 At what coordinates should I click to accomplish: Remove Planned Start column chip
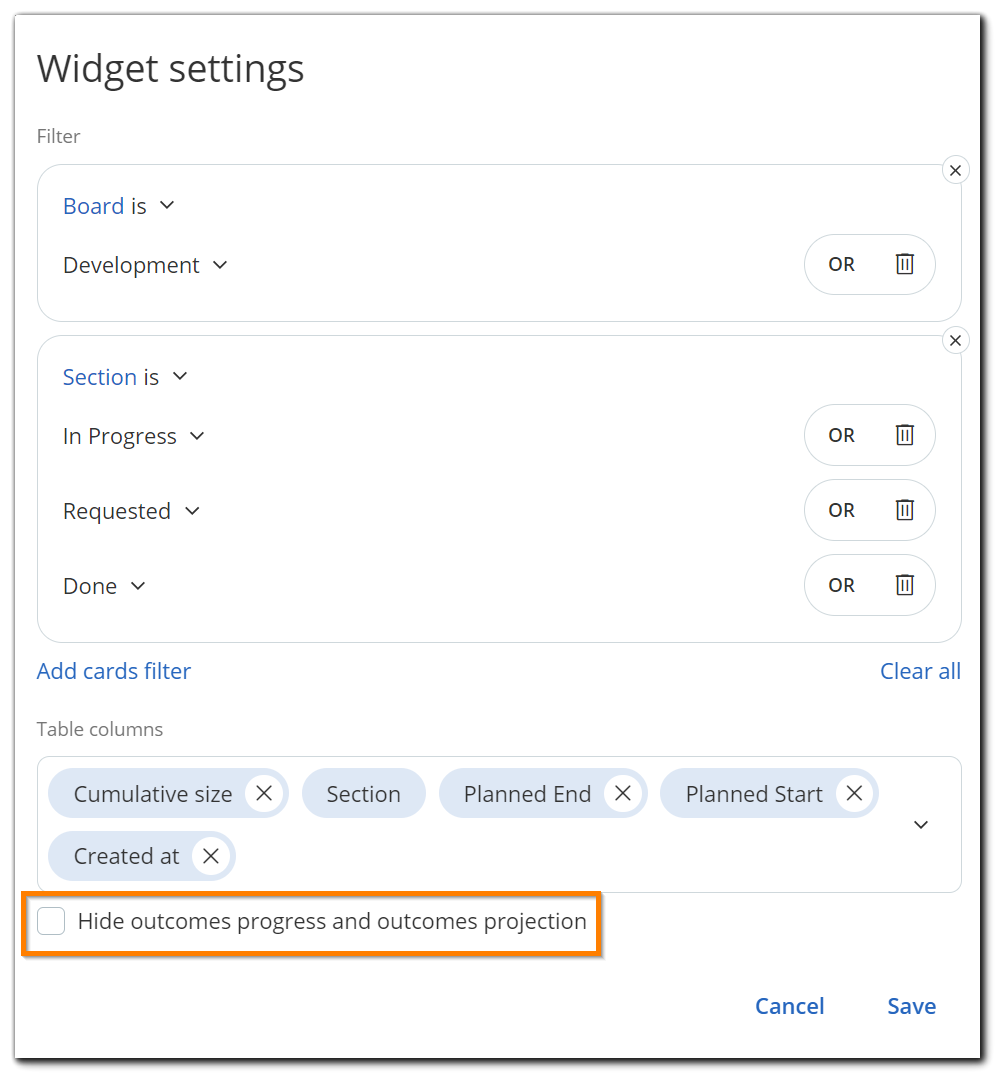click(x=854, y=793)
